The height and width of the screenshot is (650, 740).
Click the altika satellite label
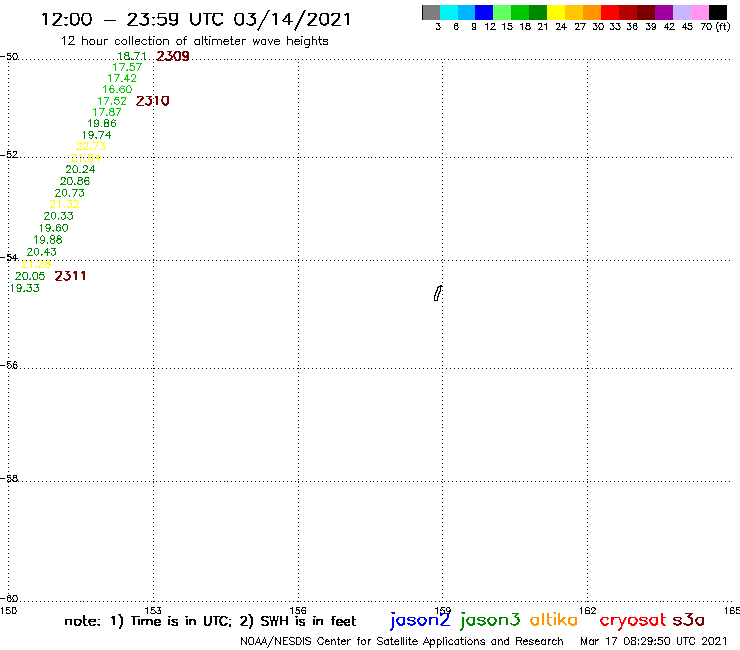coord(554,620)
